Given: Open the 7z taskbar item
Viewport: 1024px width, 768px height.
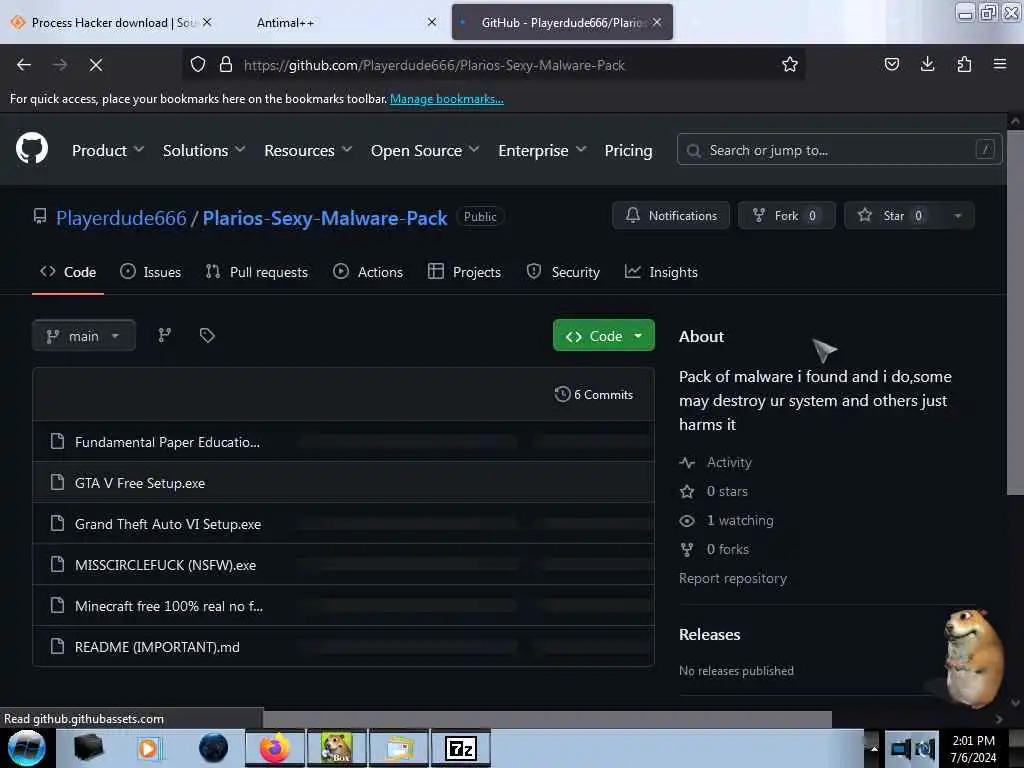Looking at the screenshot, I should [x=460, y=748].
